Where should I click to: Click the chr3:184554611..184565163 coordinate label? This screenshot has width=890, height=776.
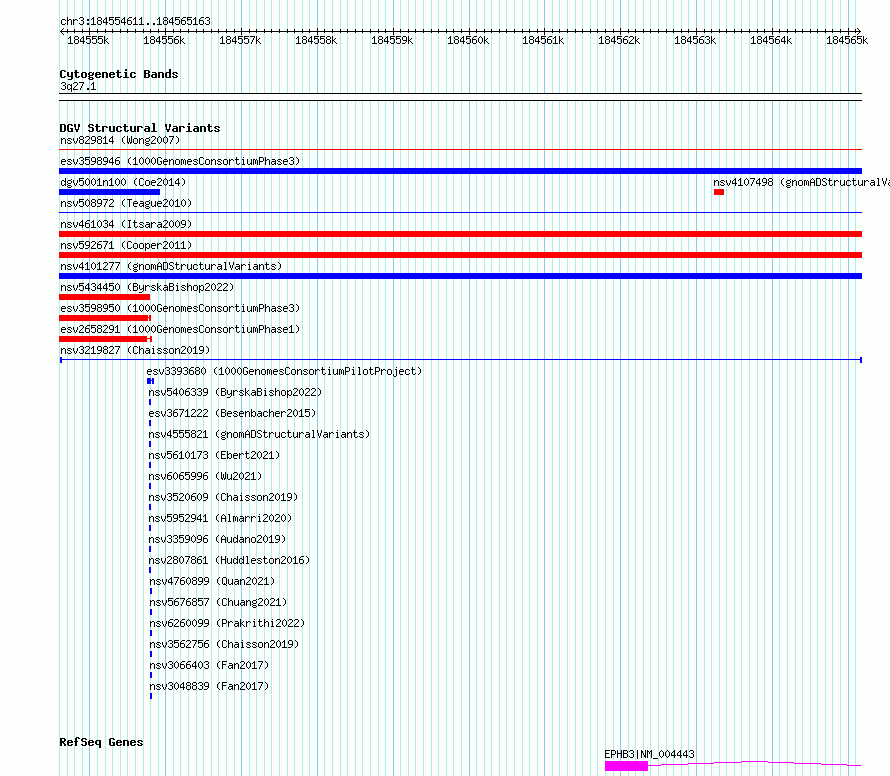point(135,21)
